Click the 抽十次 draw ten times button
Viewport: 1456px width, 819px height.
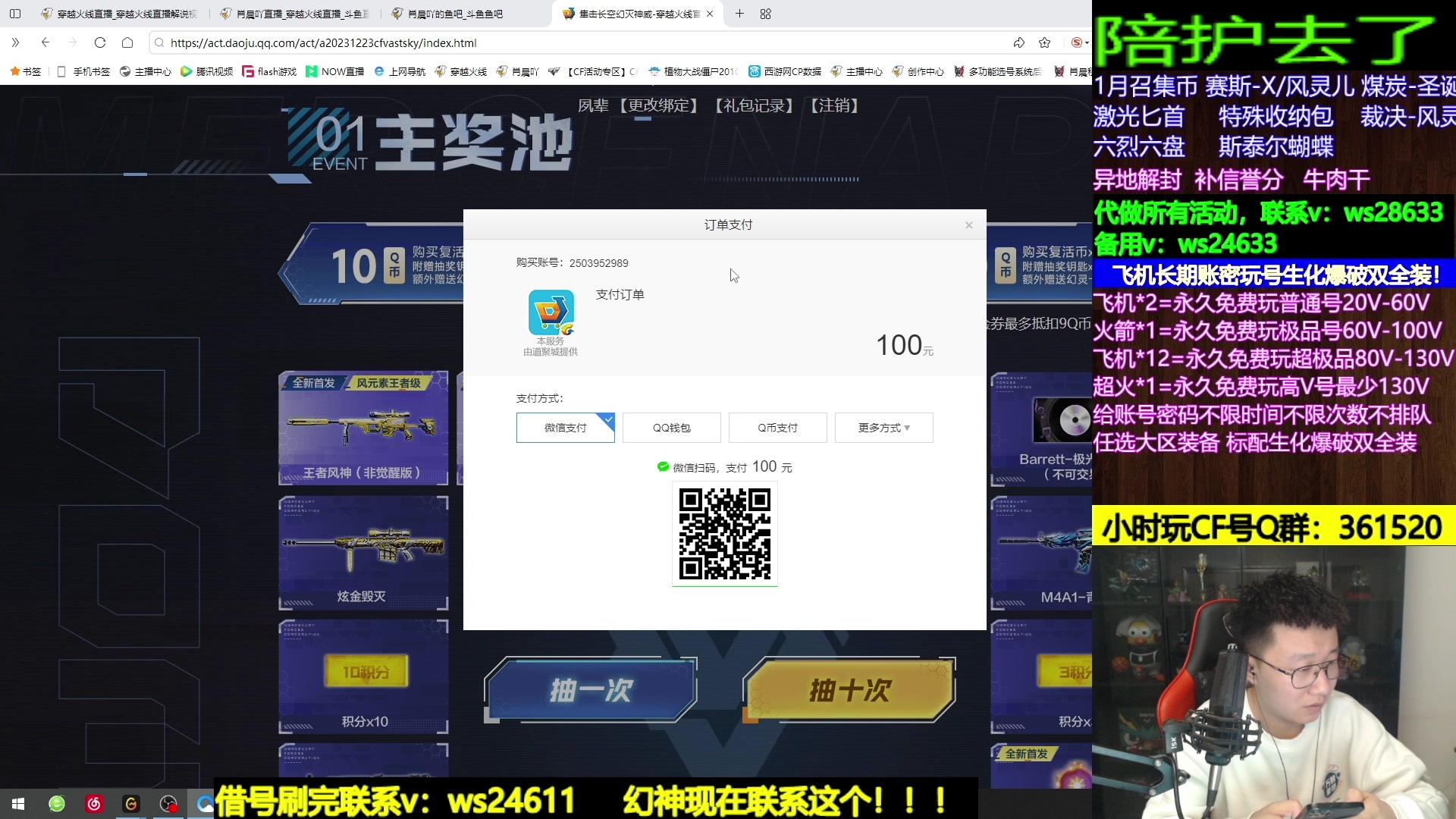pos(849,690)
